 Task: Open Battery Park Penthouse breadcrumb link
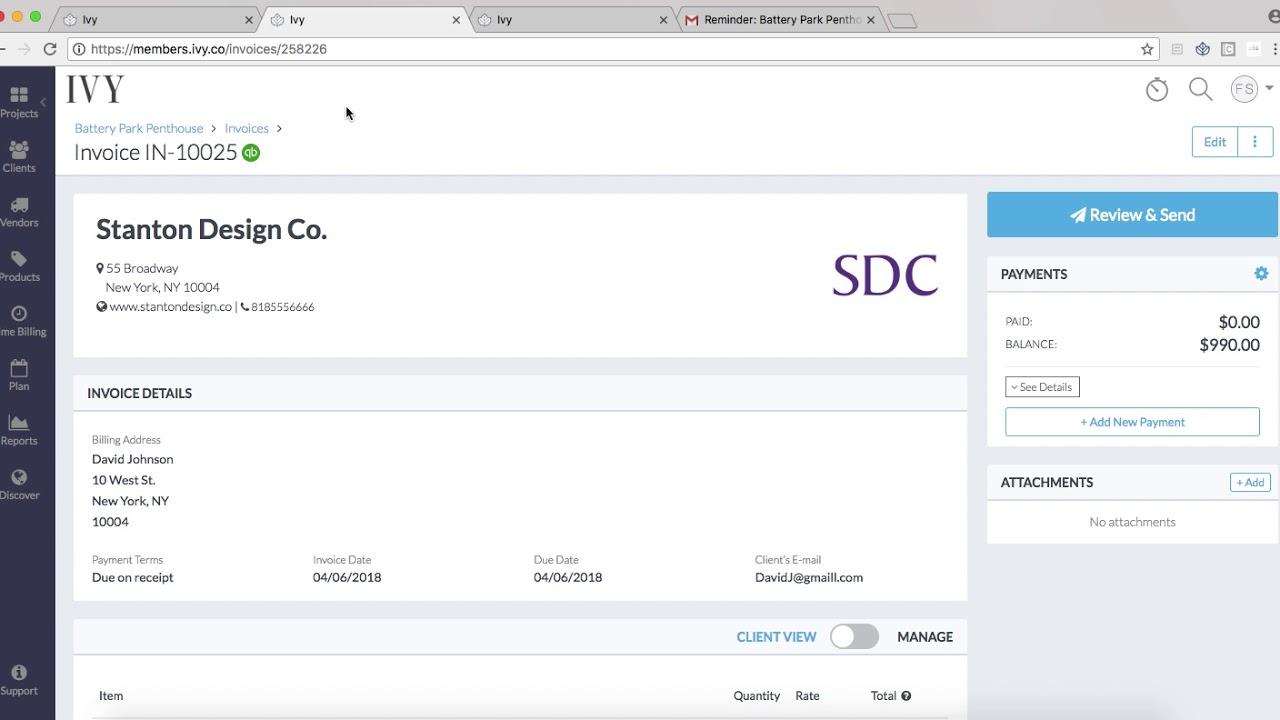click(x=139, y=128)
